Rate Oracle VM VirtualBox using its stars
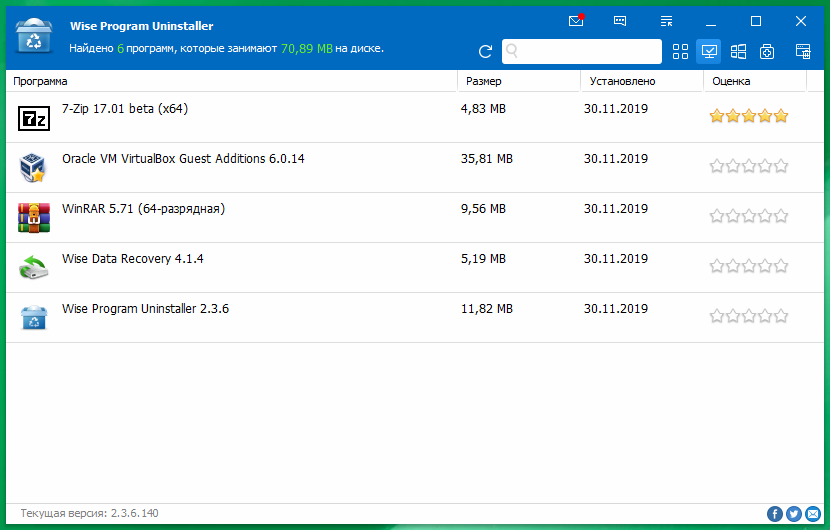Viewport: 830px width, 530px height. (x=748, y=166)
